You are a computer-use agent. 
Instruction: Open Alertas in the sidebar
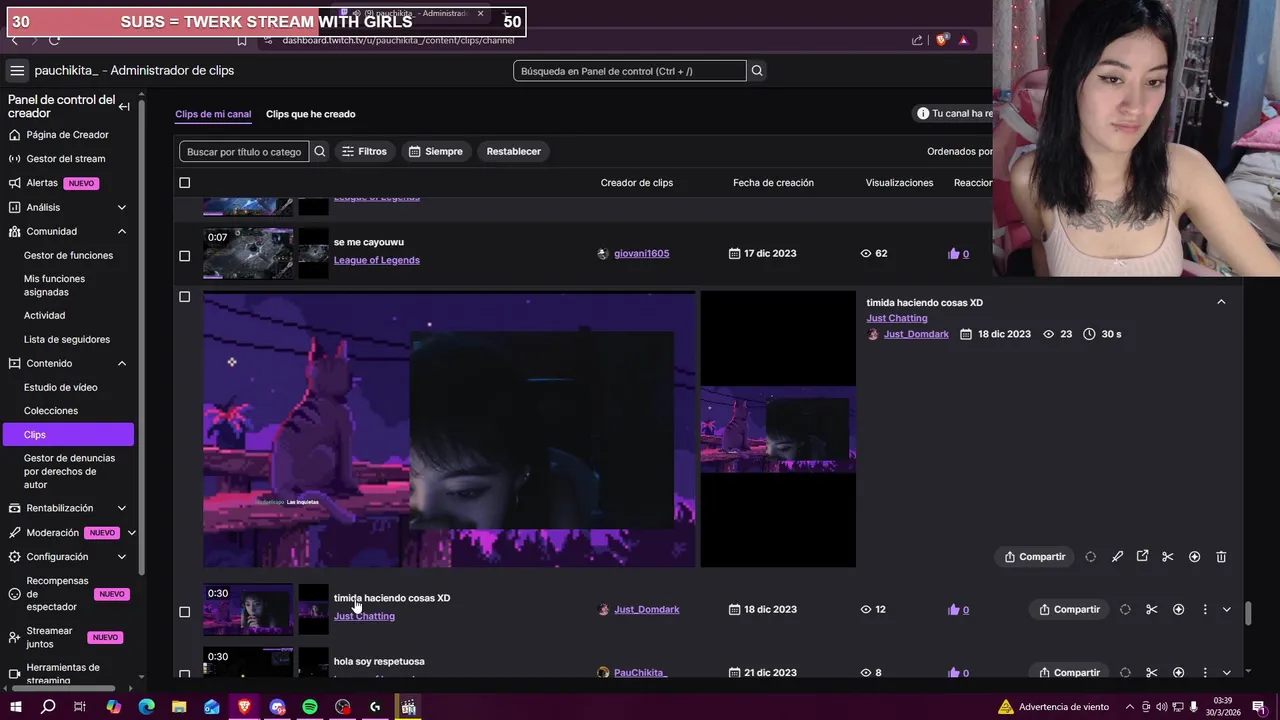pos(42,183)
